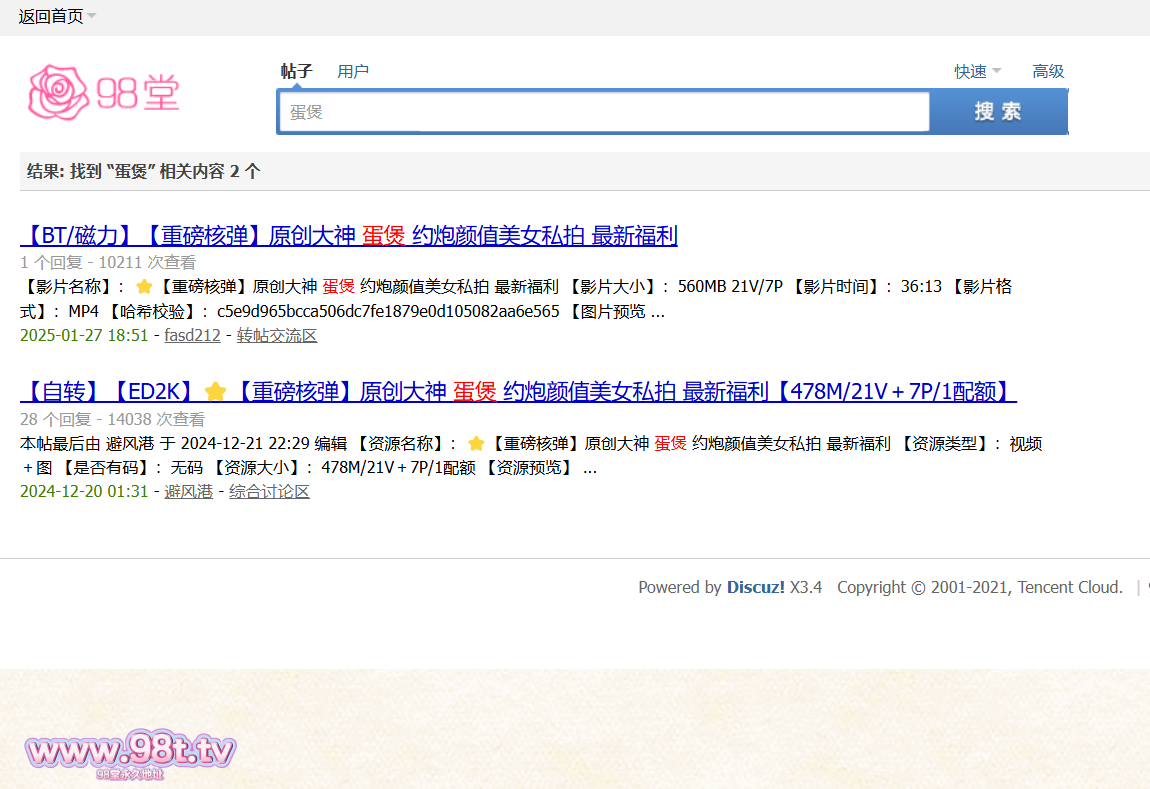1150x789 pixels.
Task: Open the first result titled 【BT/磁力】
Action: pos(349,236)
